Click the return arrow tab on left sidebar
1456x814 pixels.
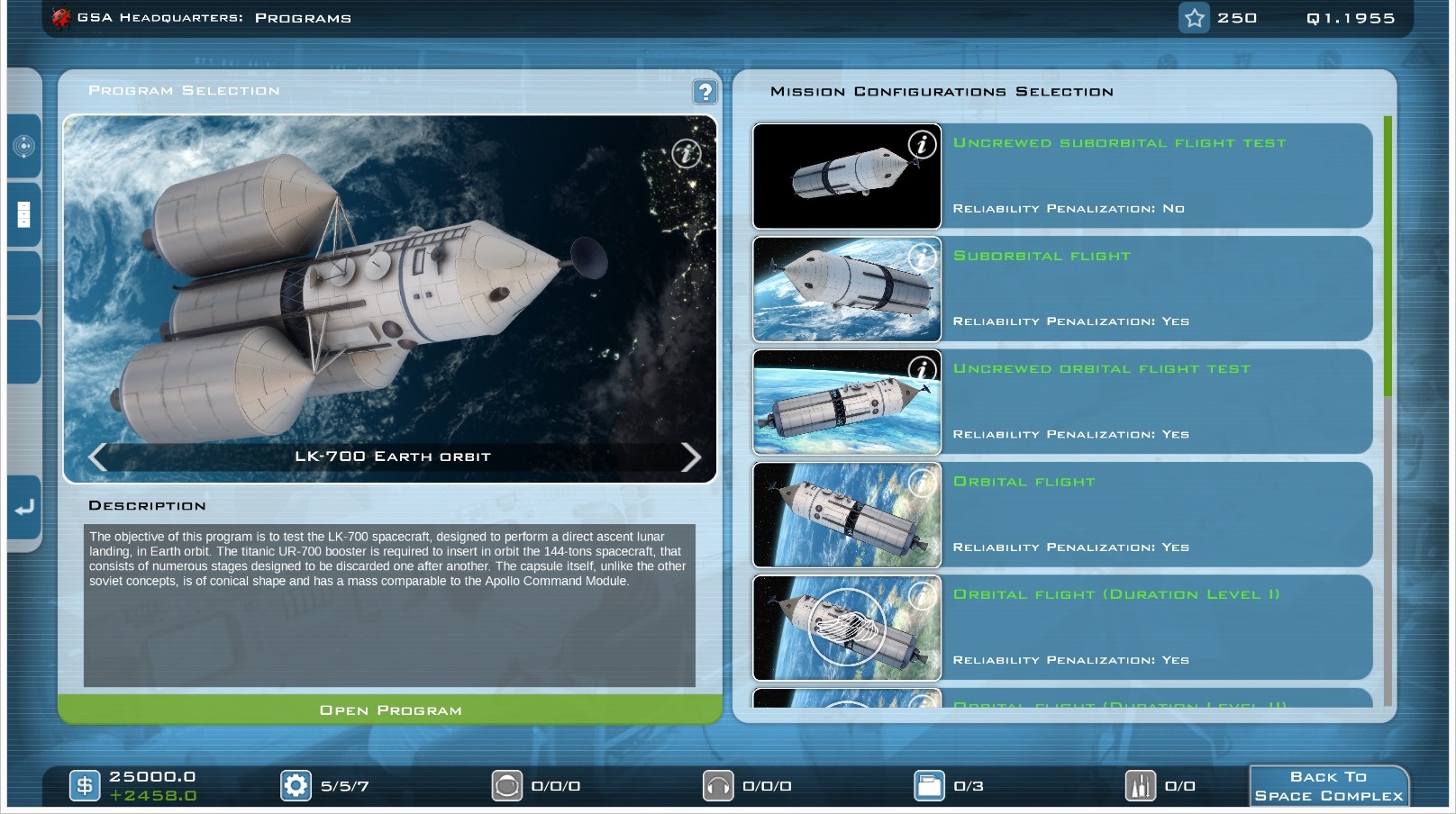coord(24,508)
